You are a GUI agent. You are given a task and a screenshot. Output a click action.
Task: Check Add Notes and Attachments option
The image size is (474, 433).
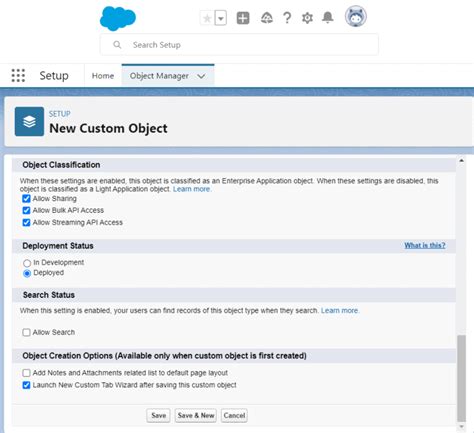[26, 373]
